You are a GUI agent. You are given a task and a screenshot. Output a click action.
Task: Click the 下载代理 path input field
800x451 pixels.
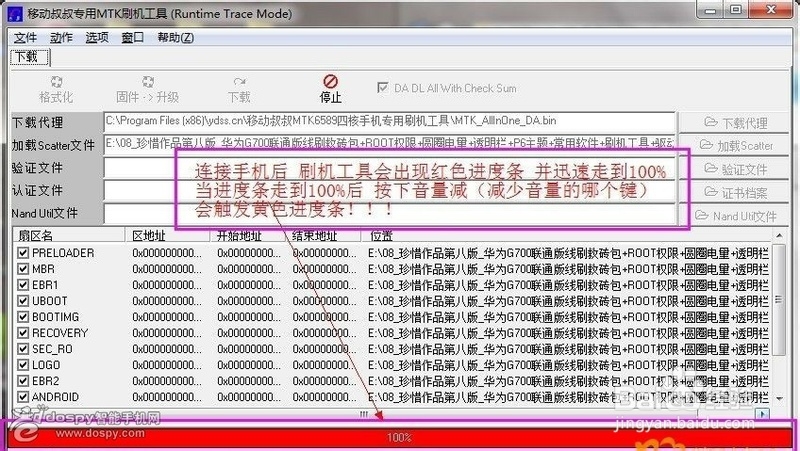point(389,122)
